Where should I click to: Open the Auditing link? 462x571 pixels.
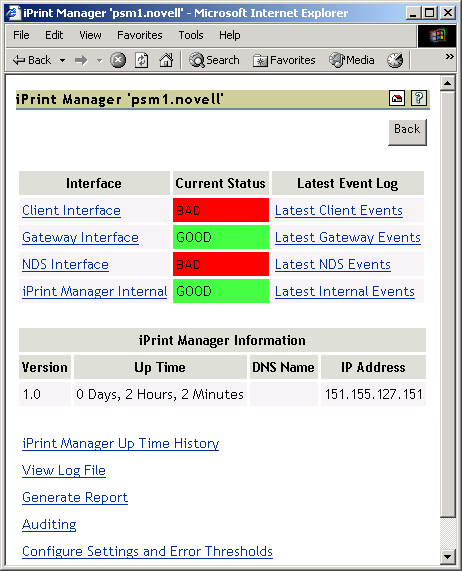coord(49,524)
